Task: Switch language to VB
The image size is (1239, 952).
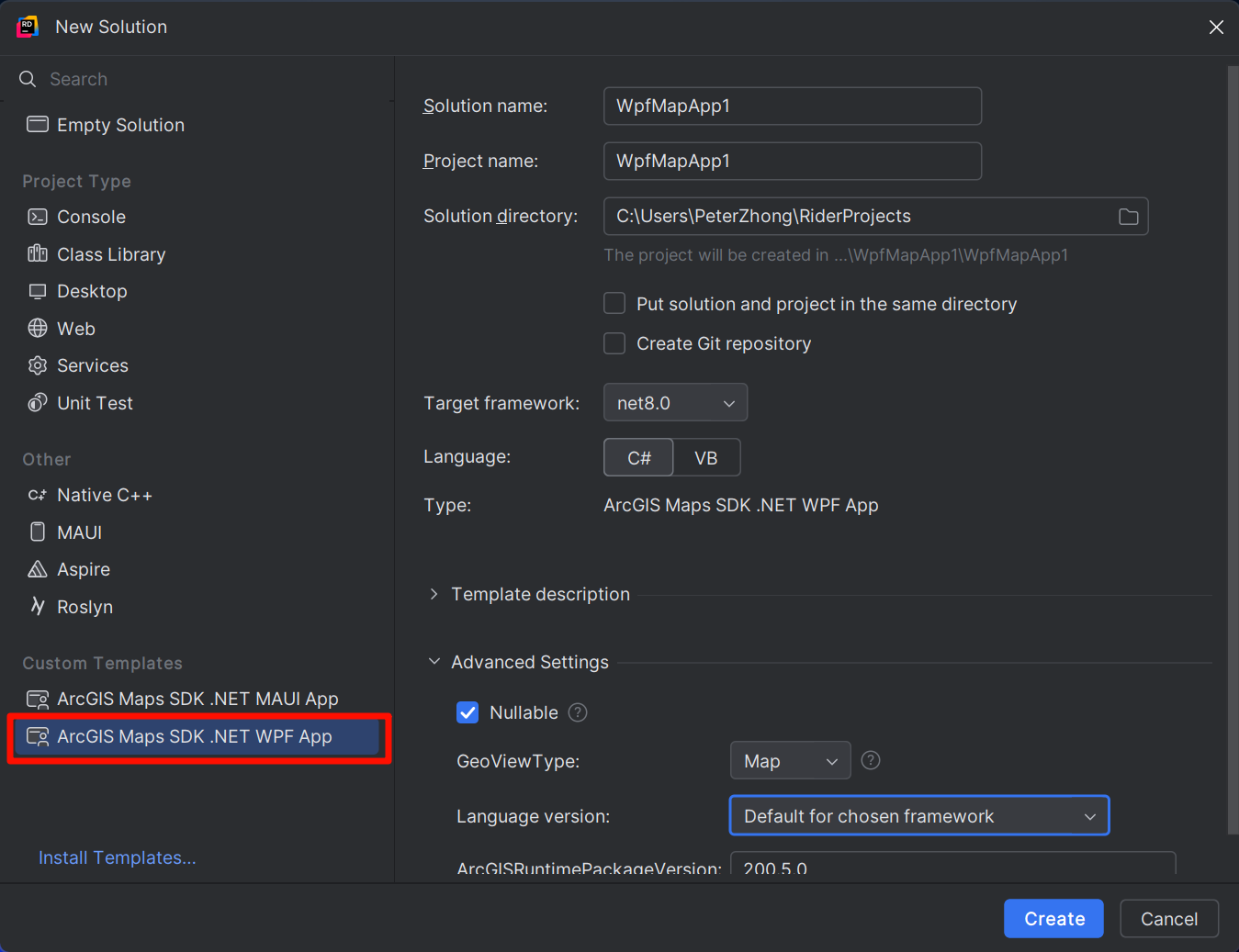Action: tap(706, 457)
